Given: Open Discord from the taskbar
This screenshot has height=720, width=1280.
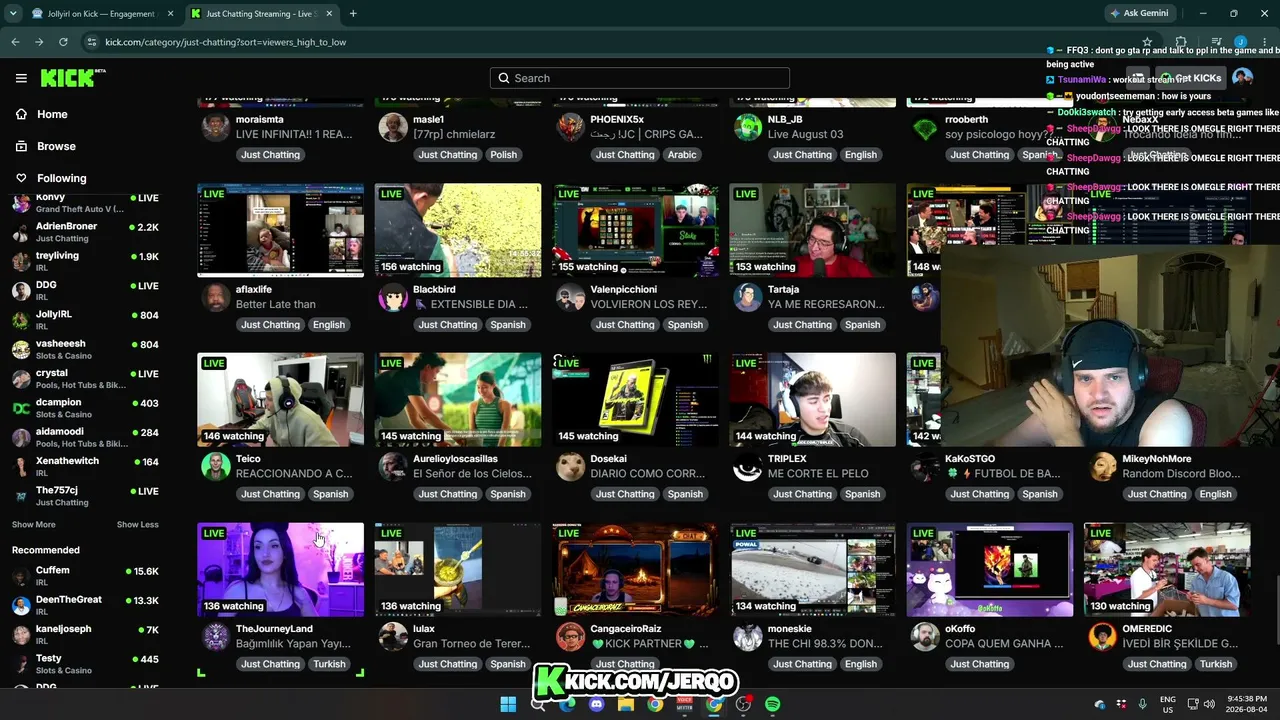Looking at the screenshot, I should point(597,704).
